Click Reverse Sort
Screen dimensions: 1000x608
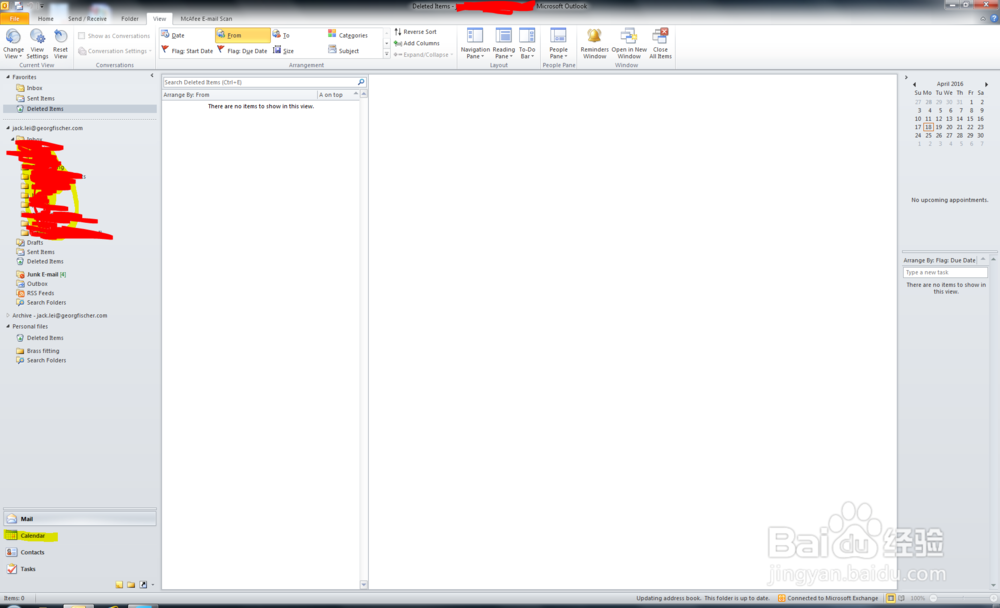click(x=416, y=31)
